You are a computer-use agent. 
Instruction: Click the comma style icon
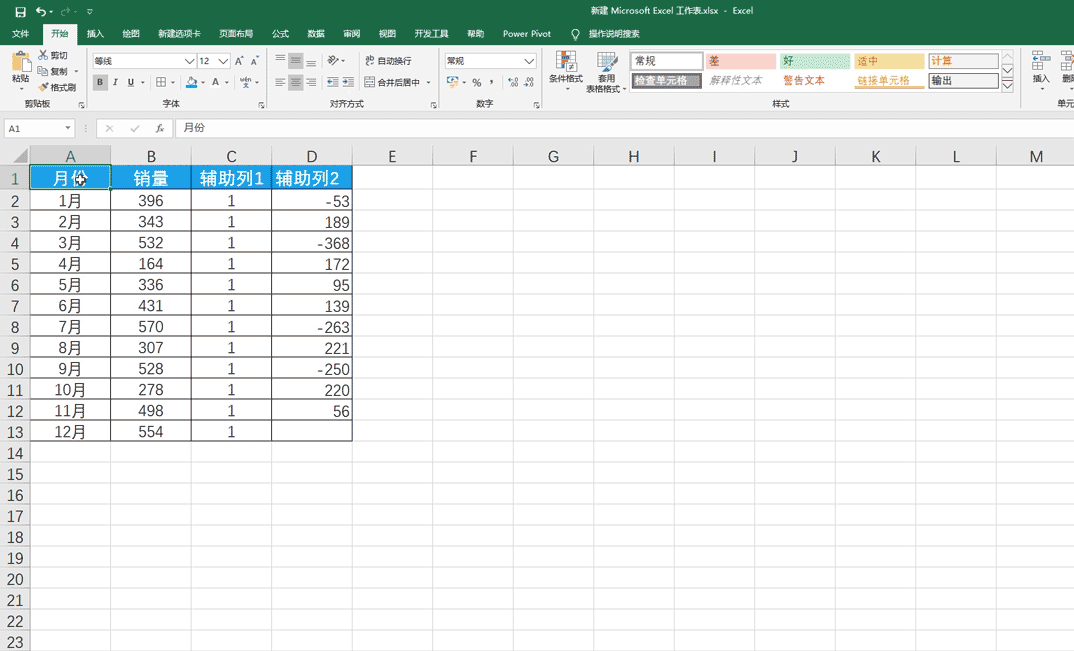tap(492, 82)
